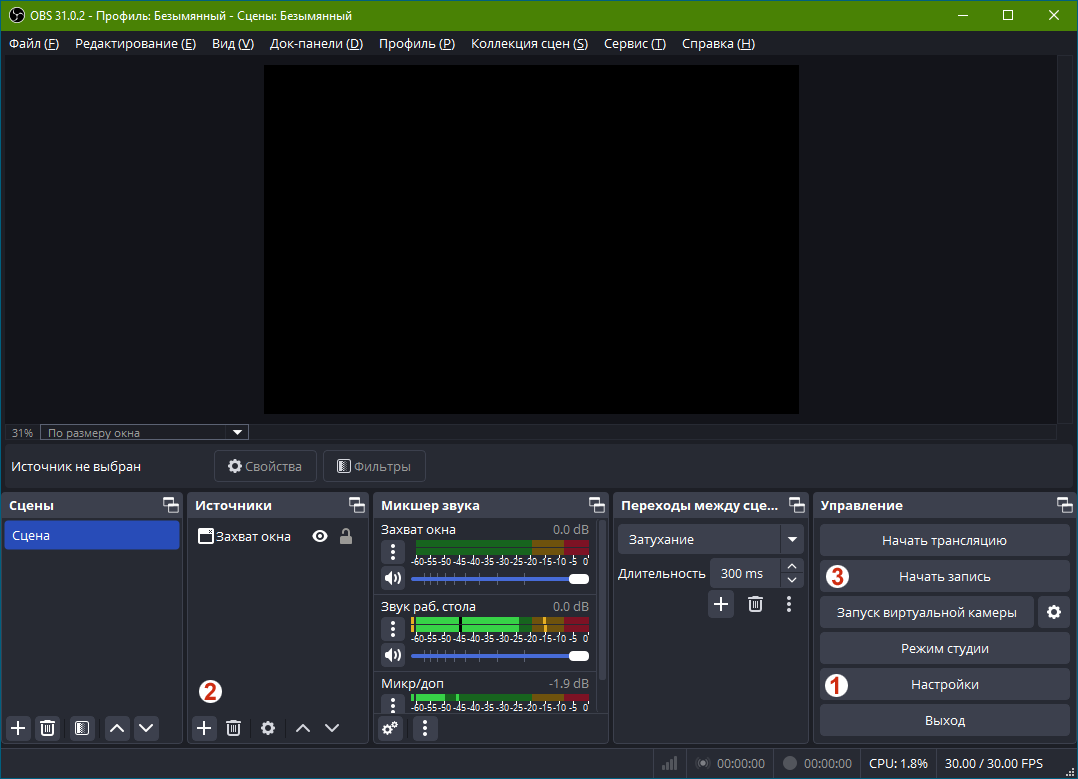The width and height of the screenshot is (1078, 779).
Task: Add a scene transition with the plus icon
Action: coord(721,604)
